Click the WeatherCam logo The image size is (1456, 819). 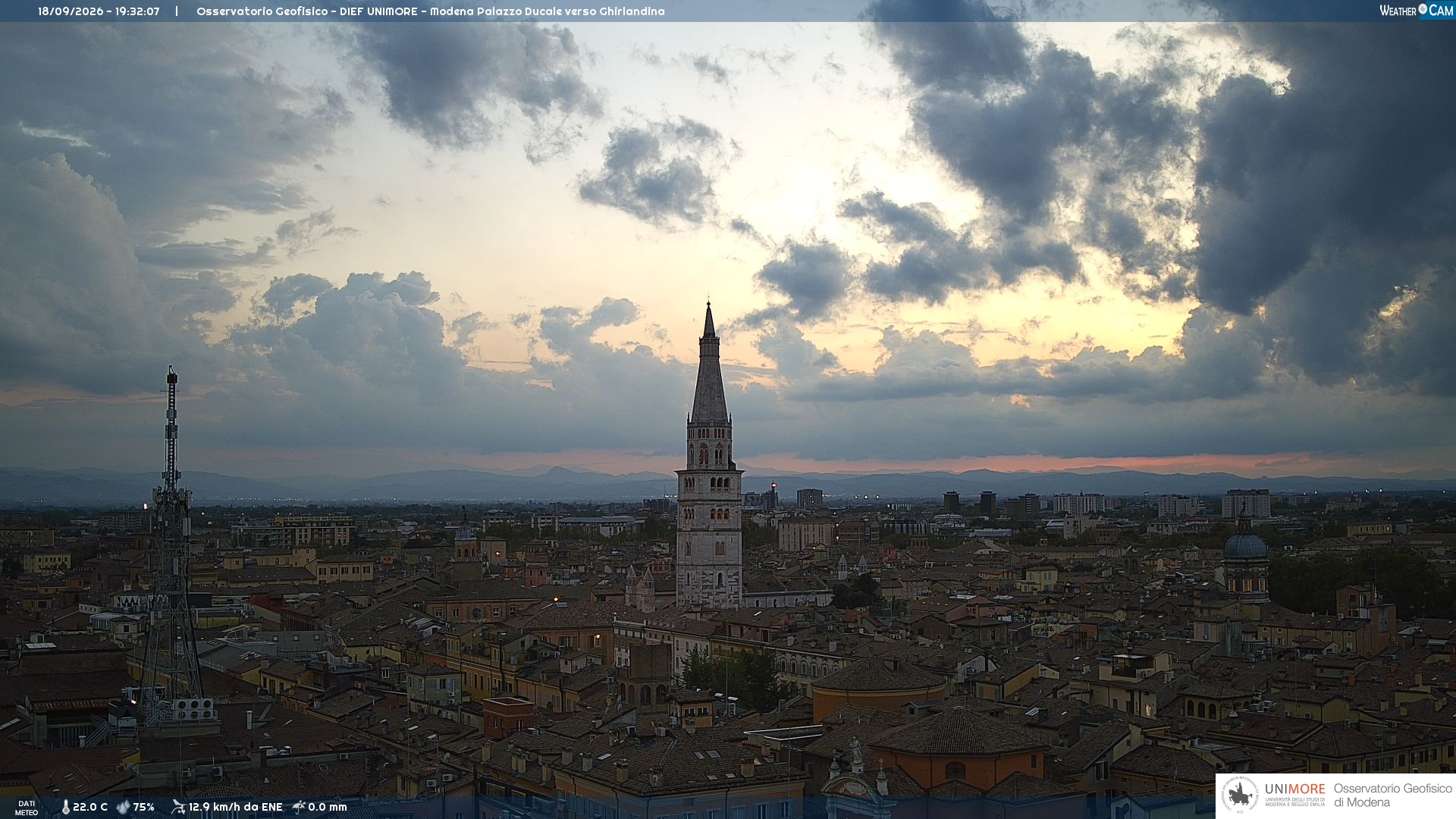(x=1416, y=11)
